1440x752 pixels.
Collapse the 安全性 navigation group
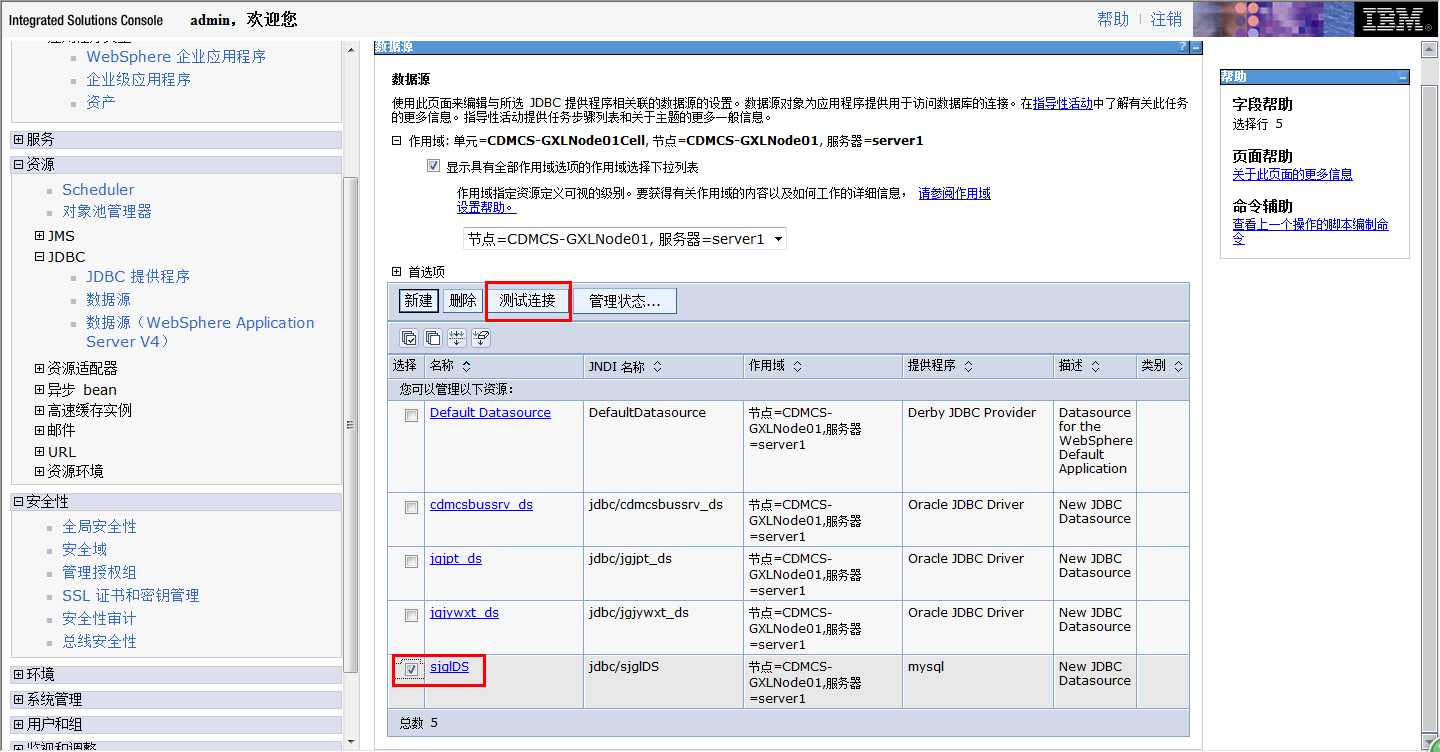click(19, 502)
